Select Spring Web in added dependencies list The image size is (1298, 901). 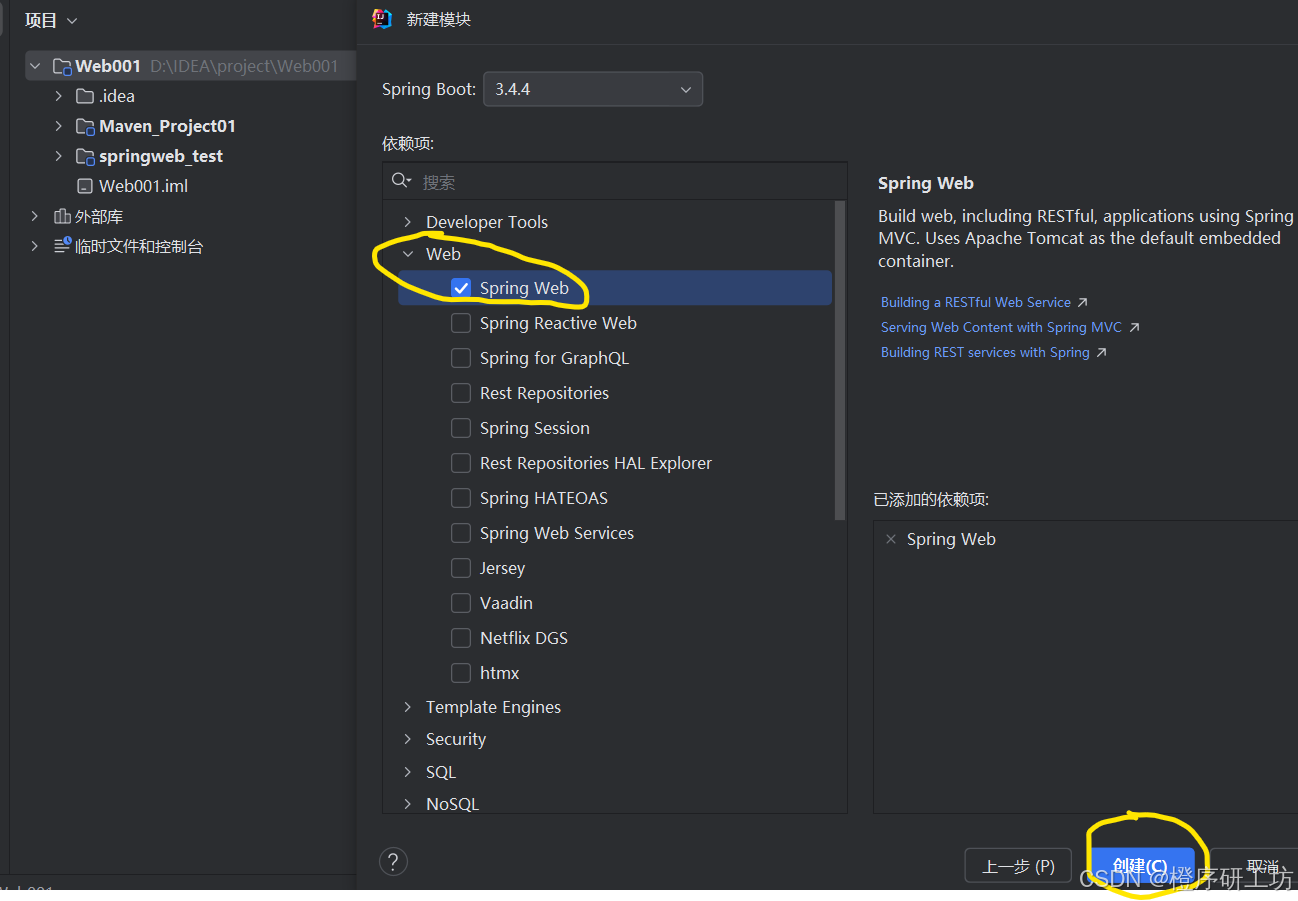(951, 539)
